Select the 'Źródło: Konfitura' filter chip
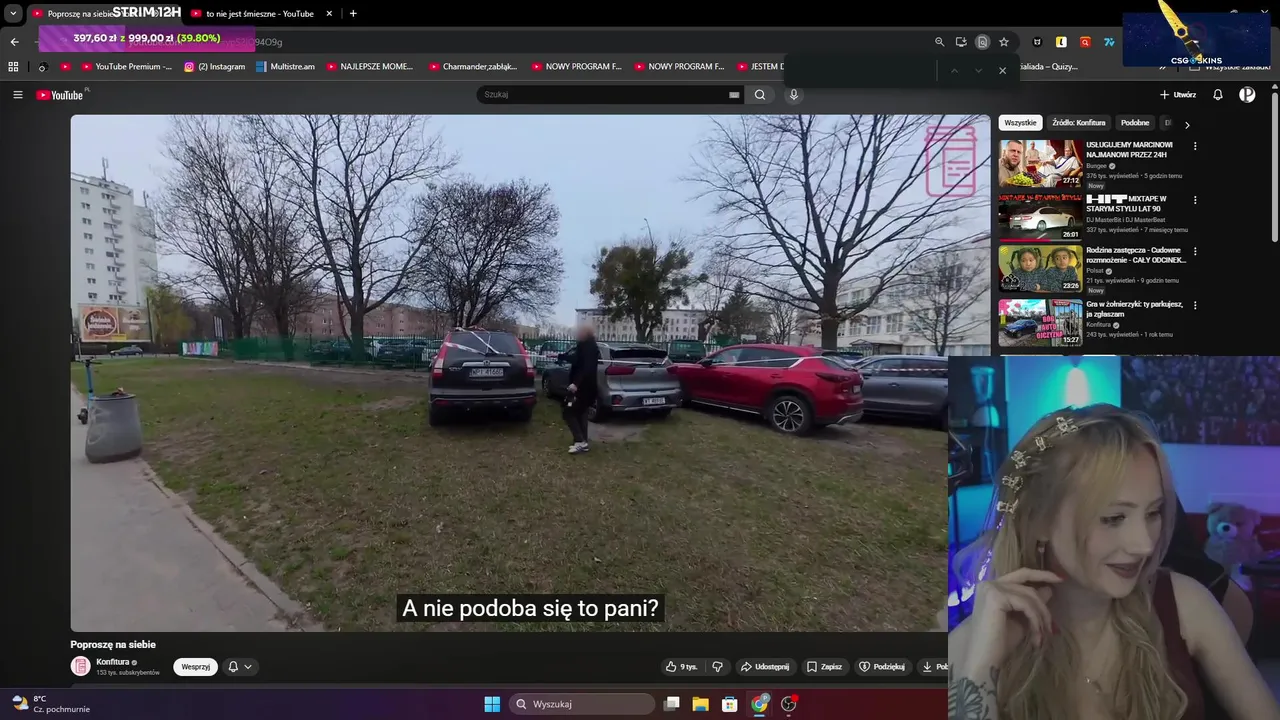The height and width of the screenshot is (720, 1280). click(x=1079, y=123)
